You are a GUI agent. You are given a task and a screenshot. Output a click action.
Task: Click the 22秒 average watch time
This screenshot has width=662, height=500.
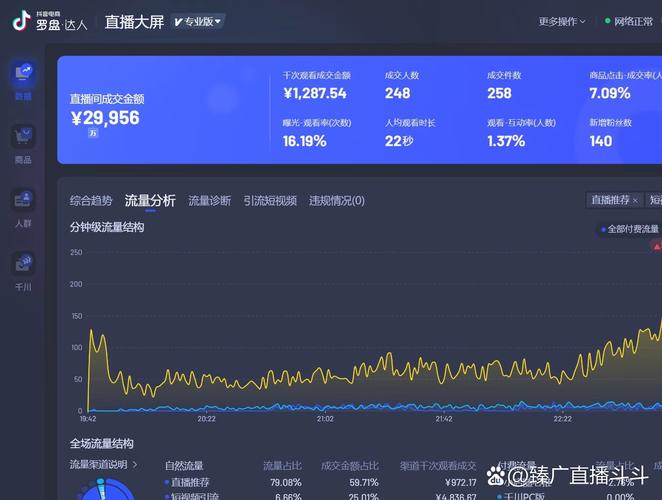[399, 141]
